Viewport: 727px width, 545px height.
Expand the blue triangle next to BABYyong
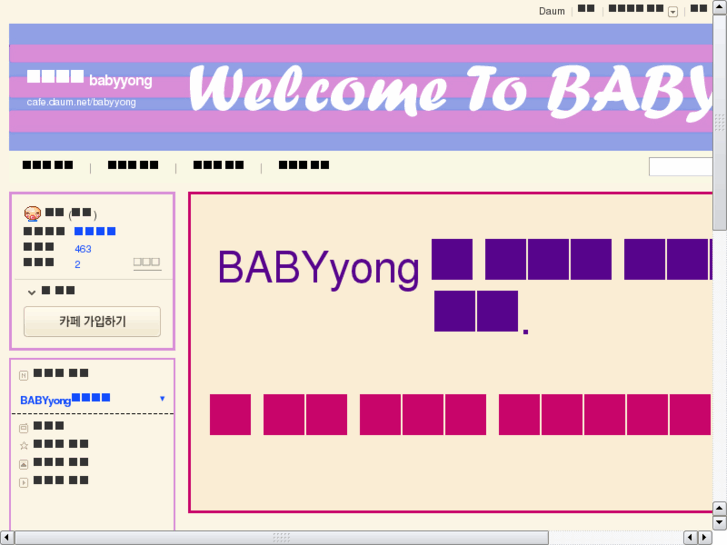[162, 398]
